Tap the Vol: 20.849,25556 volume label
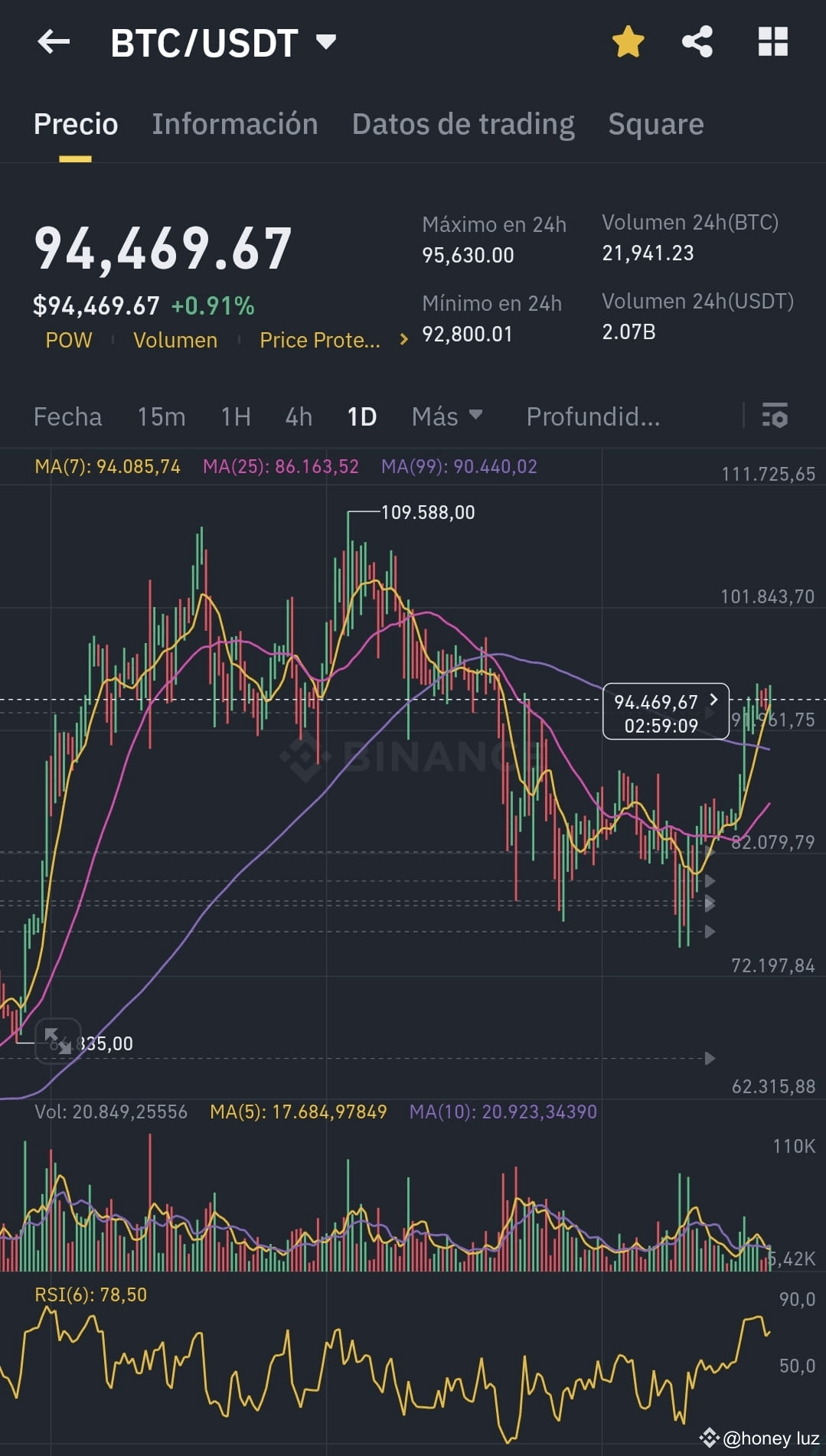 point(111,1112)
